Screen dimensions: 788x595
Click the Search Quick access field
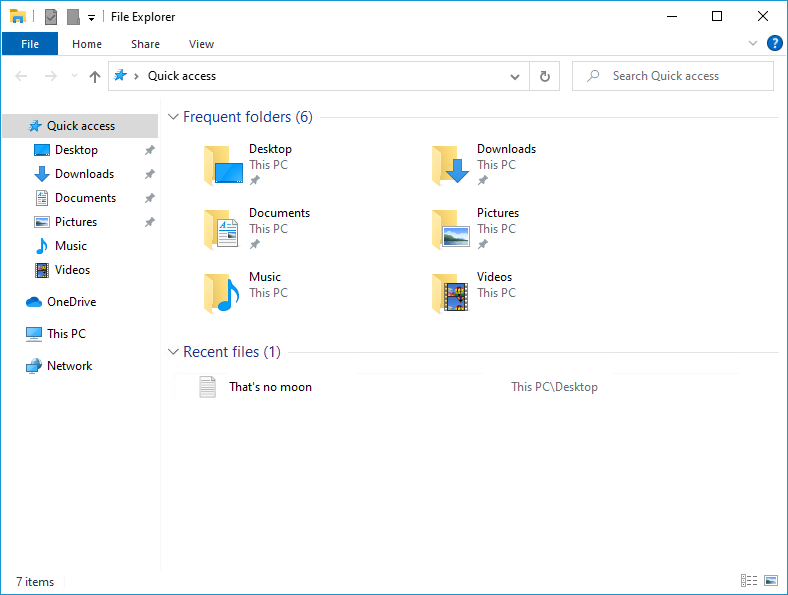pyautogui.click(x=672, y=76)
